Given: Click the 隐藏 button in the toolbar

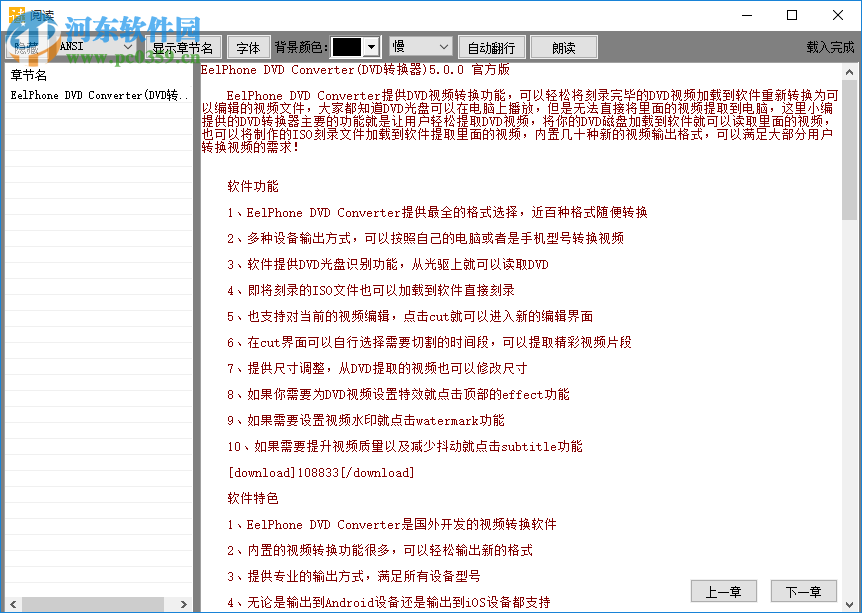Looking at the screenshot, I should [26, 47].
